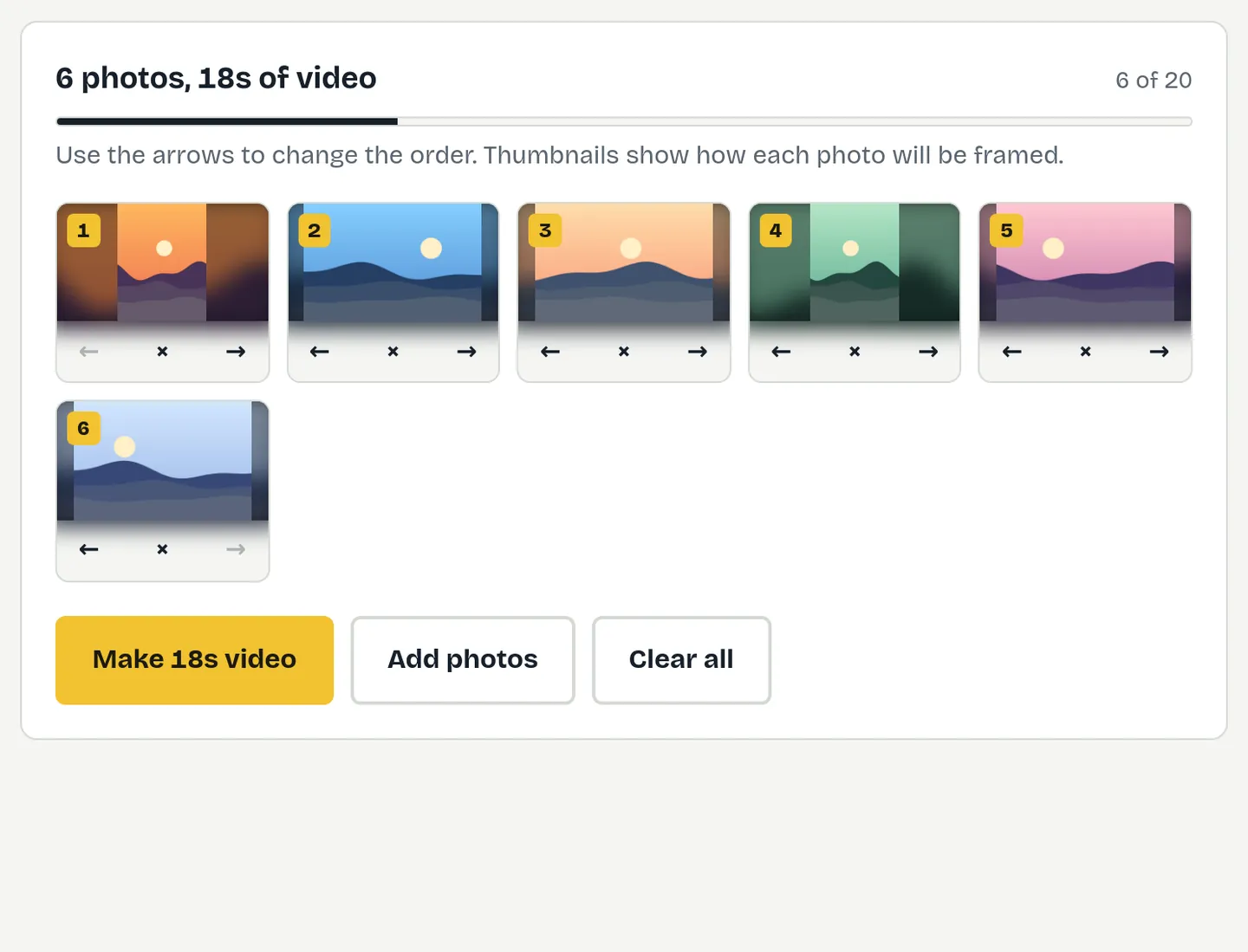The image size is (1248, 952).
Task: Select the blue sky thumbnail numbered 2
Action: coord(393,262)
